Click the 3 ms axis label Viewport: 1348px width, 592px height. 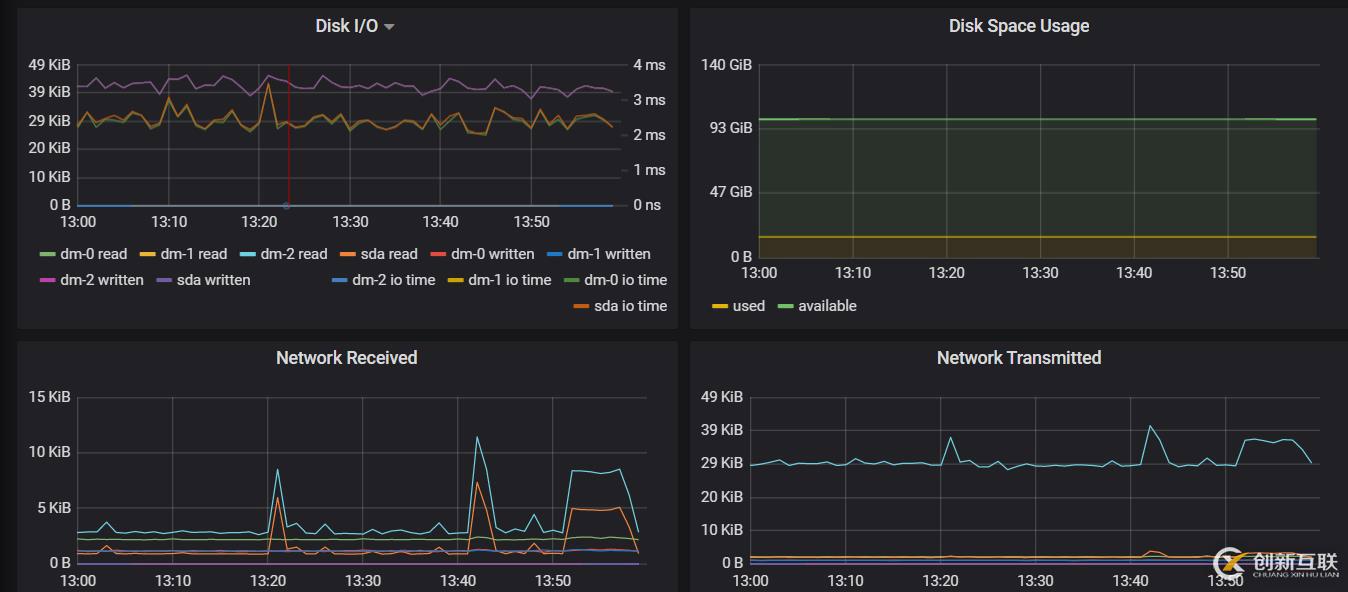(649, 100)
